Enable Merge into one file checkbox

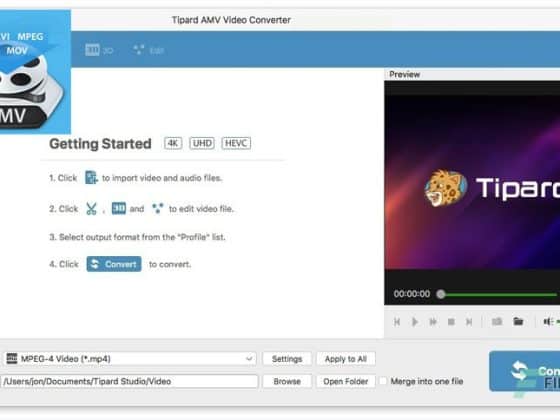383,381
